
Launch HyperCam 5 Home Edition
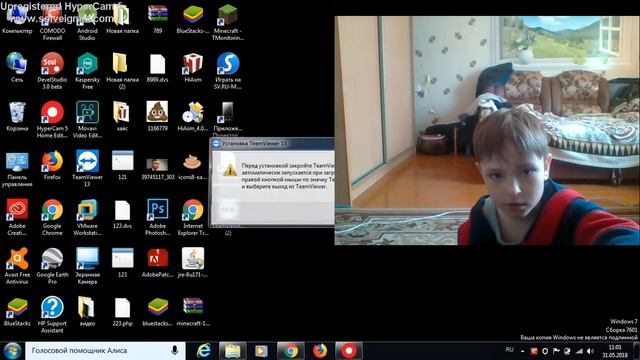[52, 120]
